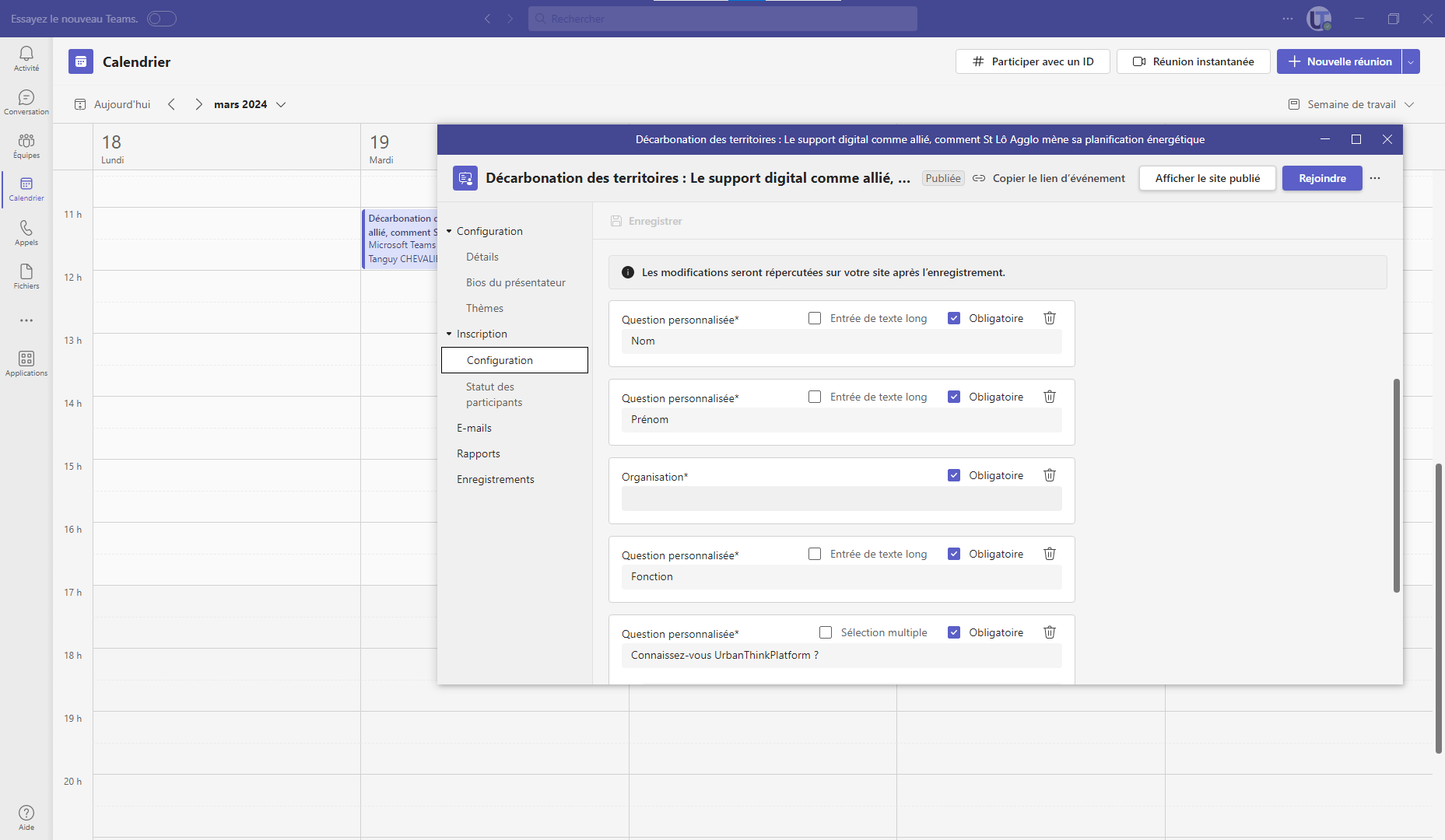Viewport: 1445px width, 840px height.
Task: Click the Rejoindre button
Action: [x=1322, y=178]
